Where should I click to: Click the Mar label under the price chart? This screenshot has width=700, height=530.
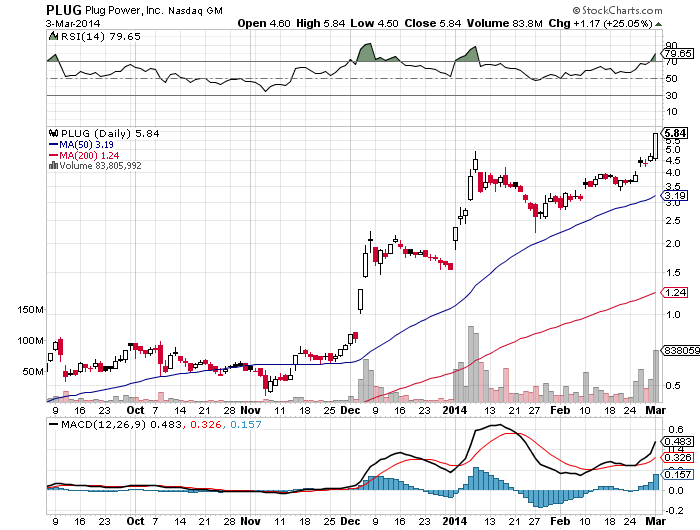click(x=656, y=410)
